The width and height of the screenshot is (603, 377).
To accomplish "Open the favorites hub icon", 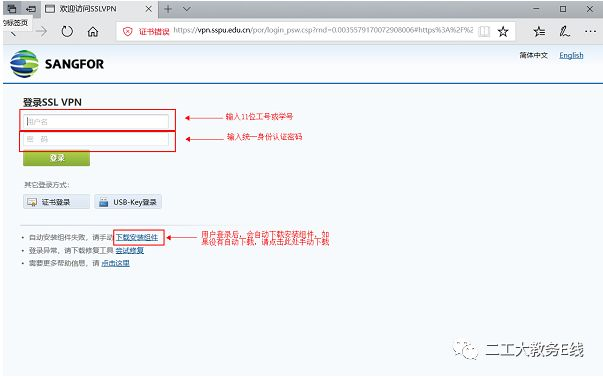I will (539, 32).
